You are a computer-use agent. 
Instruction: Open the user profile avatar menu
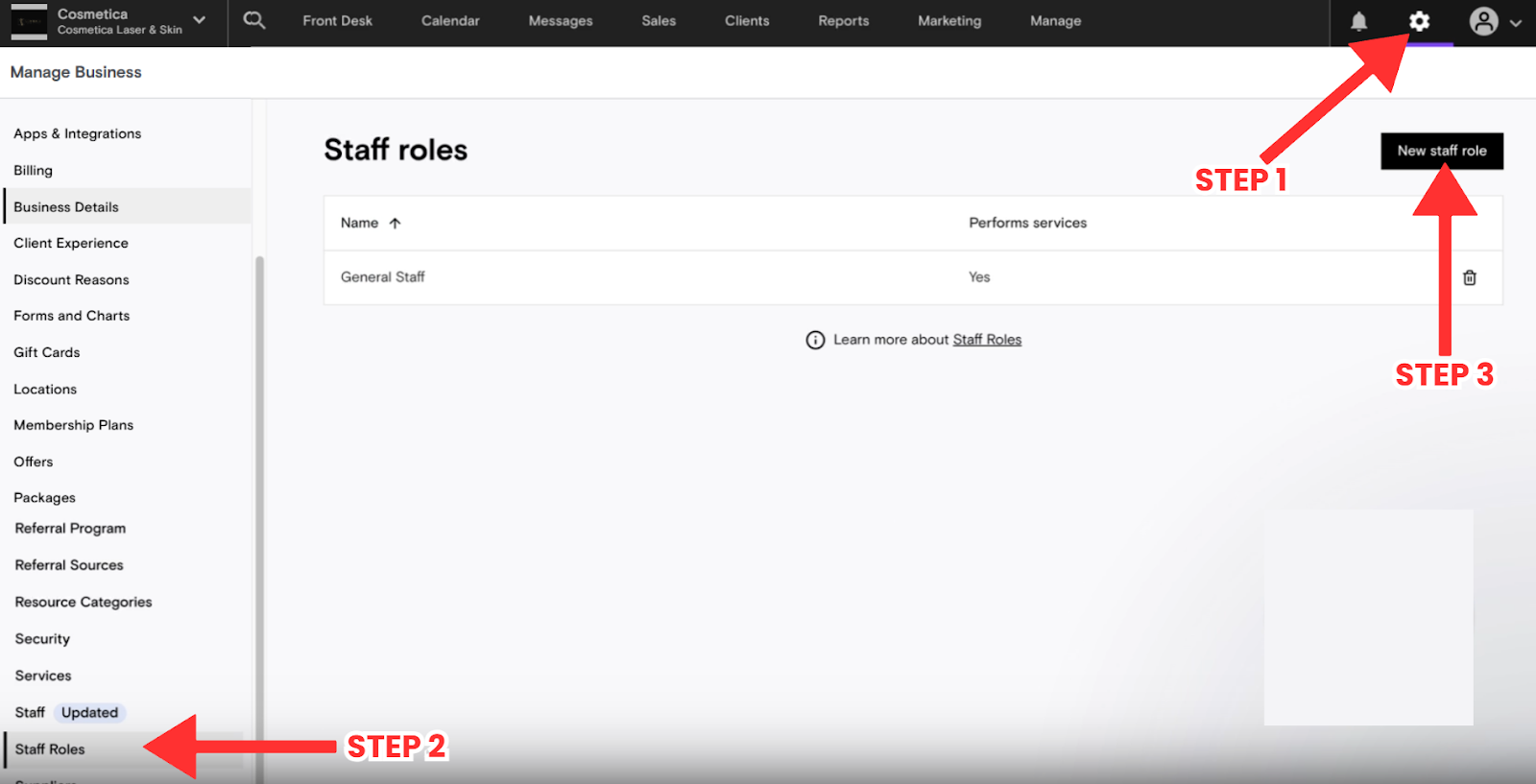click(1483, 21)
